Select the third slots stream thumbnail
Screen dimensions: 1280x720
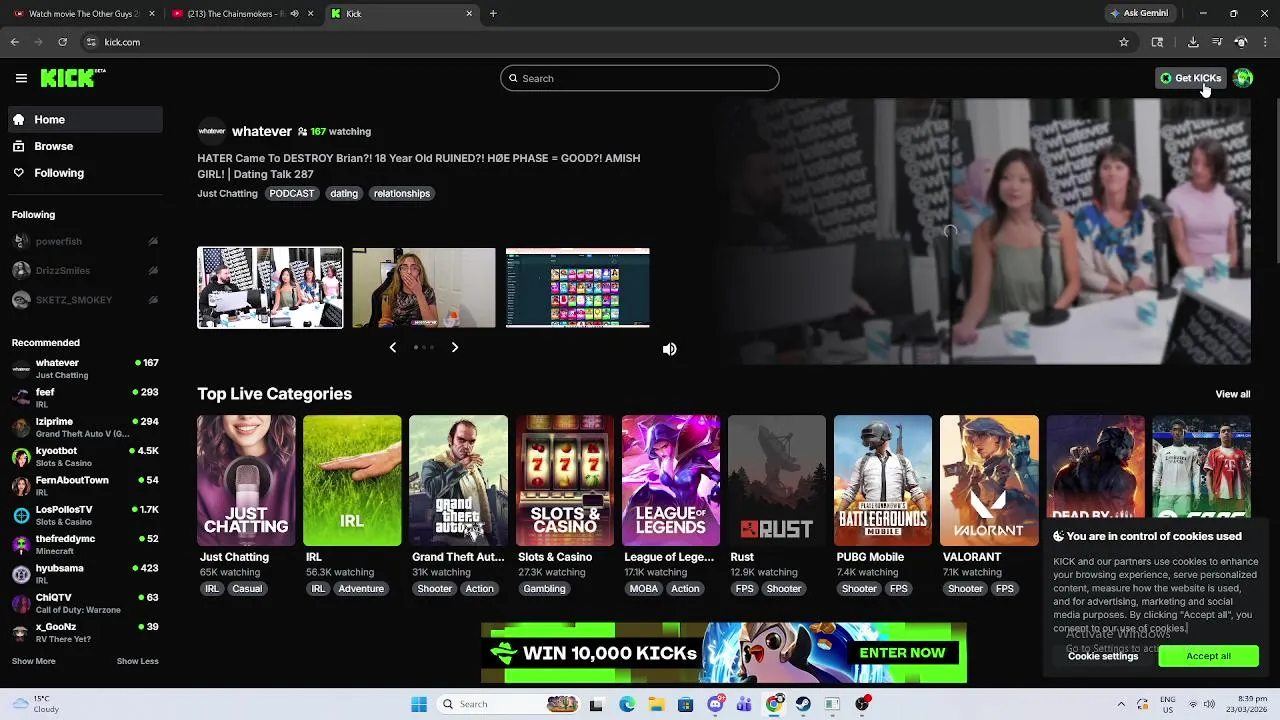pyautogui.click(x=578, y=288)
